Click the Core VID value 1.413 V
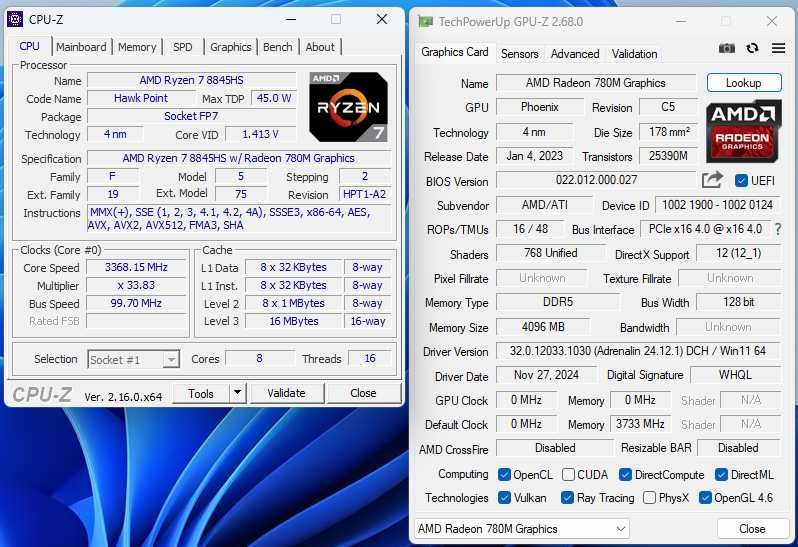798x547 pixels. [260, 134]
